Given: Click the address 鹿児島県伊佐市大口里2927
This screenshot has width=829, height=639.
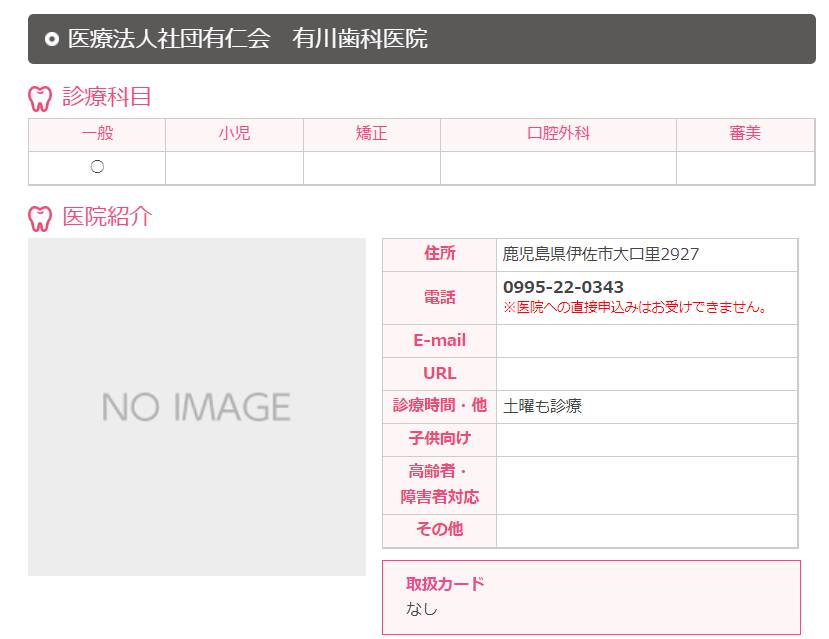Looking at the screenshot, I should (x=601, y=254).
